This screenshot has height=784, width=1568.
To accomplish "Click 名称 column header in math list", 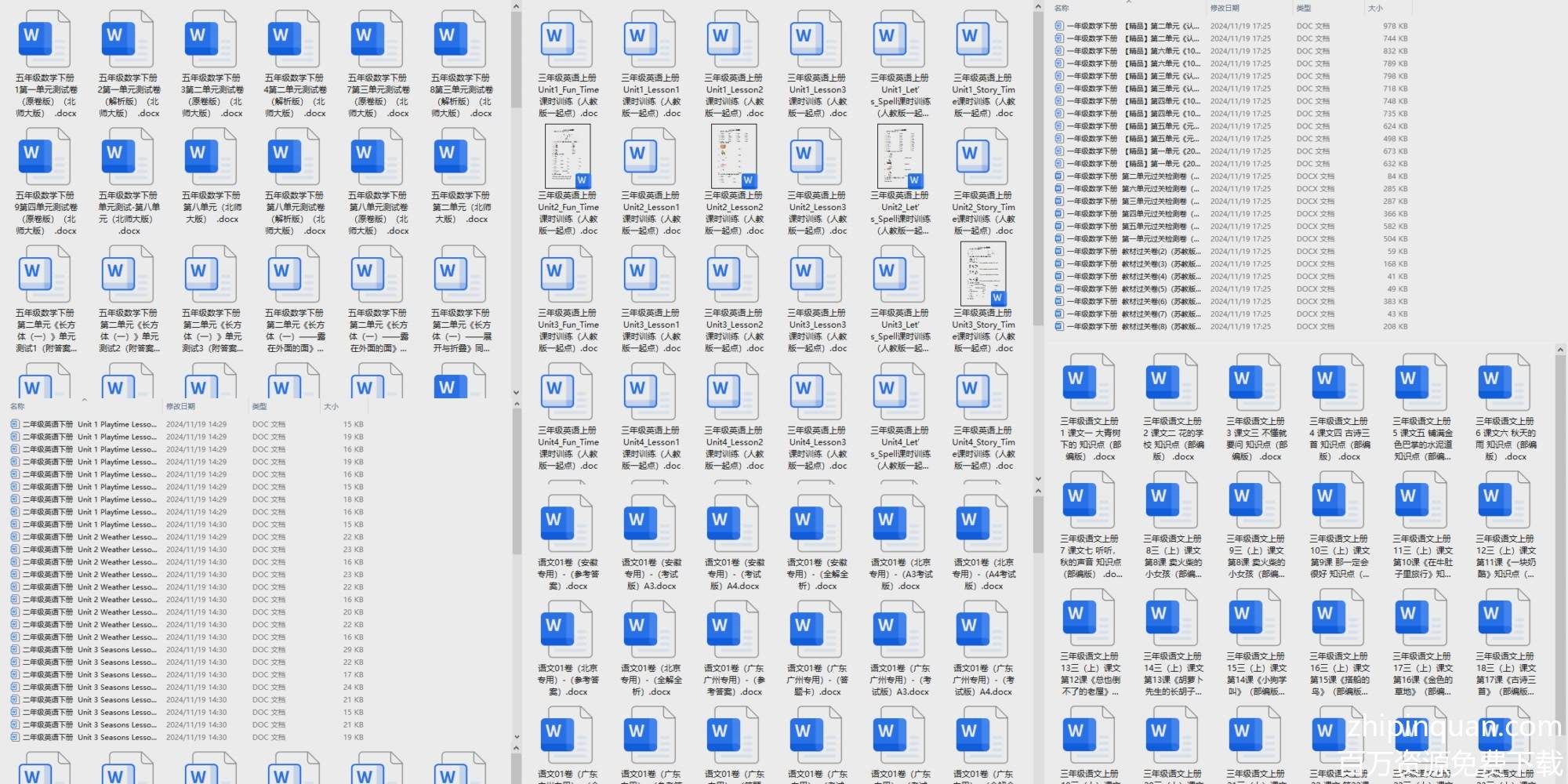I will 1062,8.
